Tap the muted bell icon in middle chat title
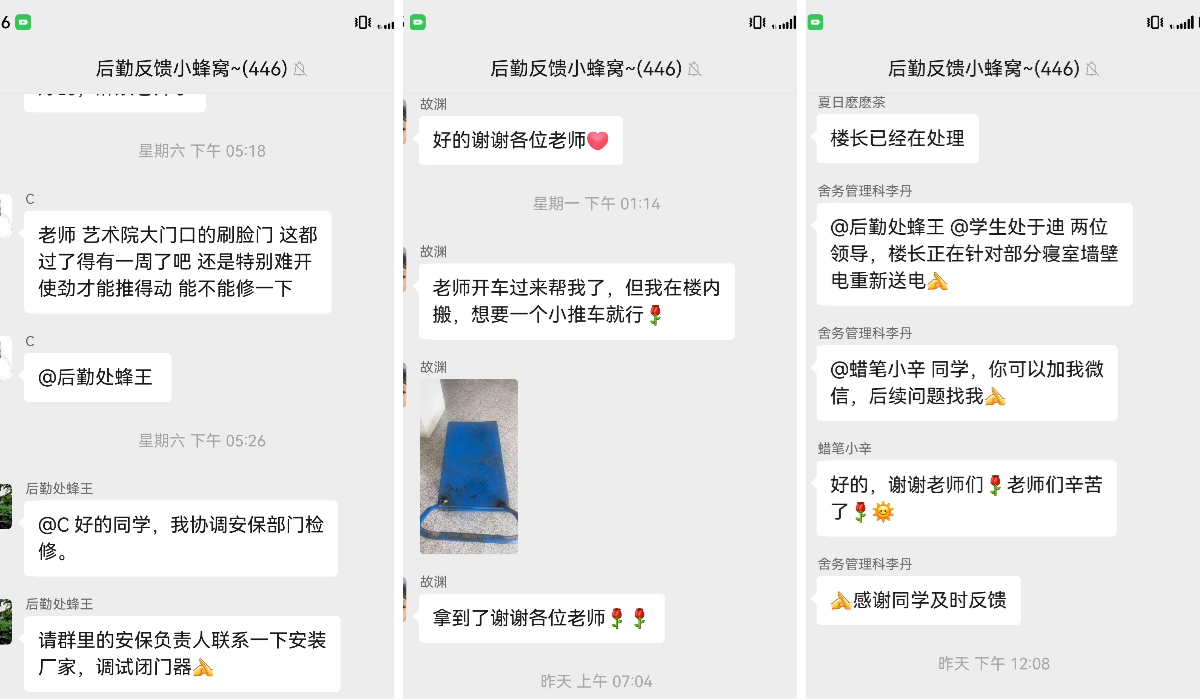The height and width of the screenshot is (700, 1201). tap(695, 69)
